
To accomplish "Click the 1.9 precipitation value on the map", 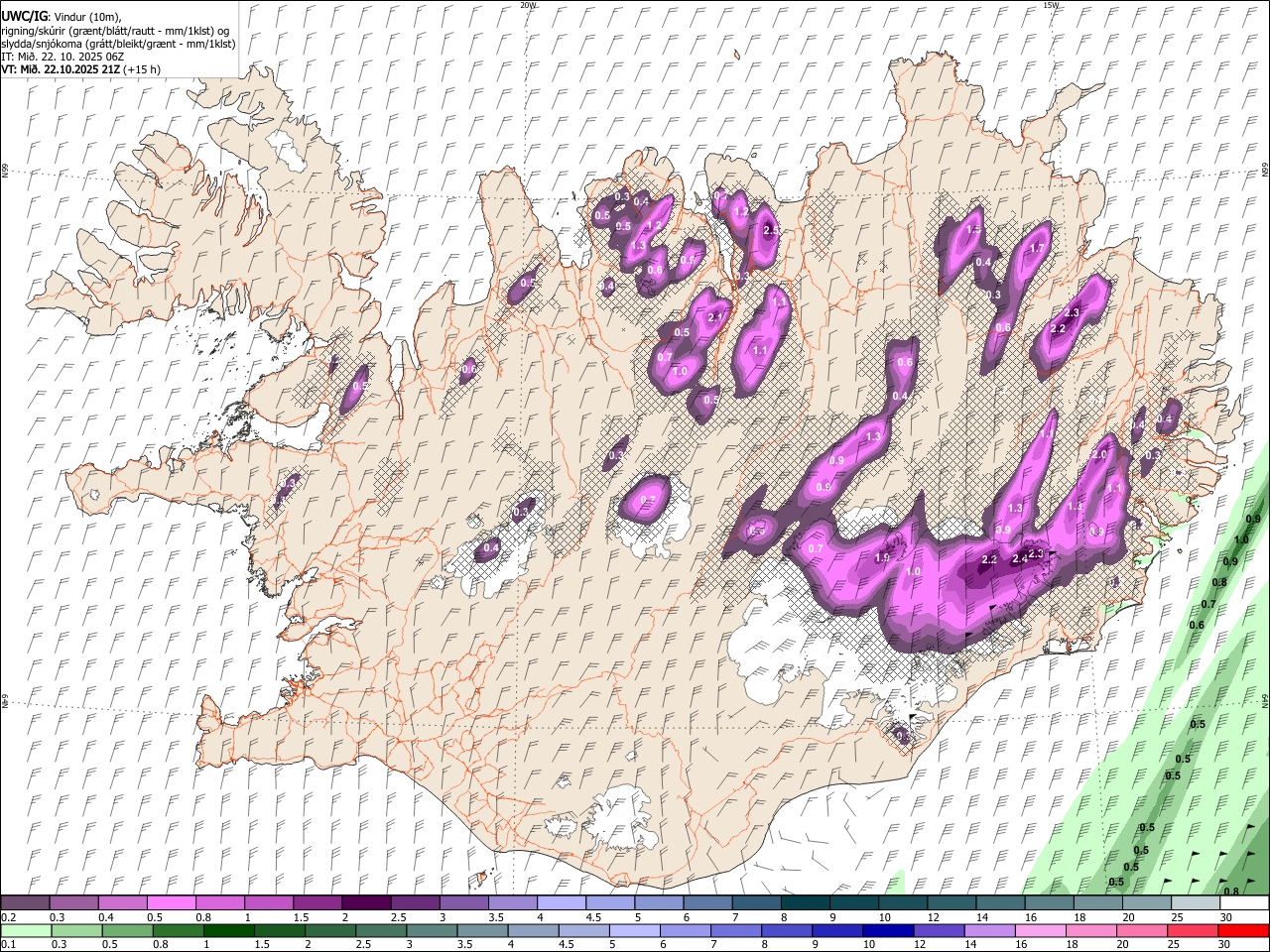I will [x=882, y=557].
